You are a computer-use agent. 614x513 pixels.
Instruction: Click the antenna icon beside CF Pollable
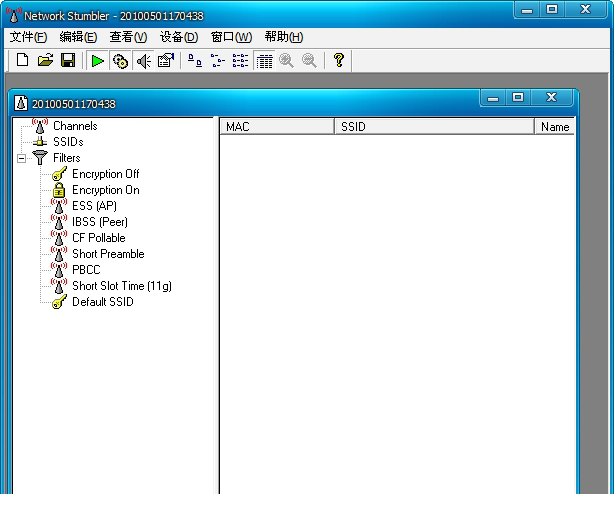click(59, 238)
